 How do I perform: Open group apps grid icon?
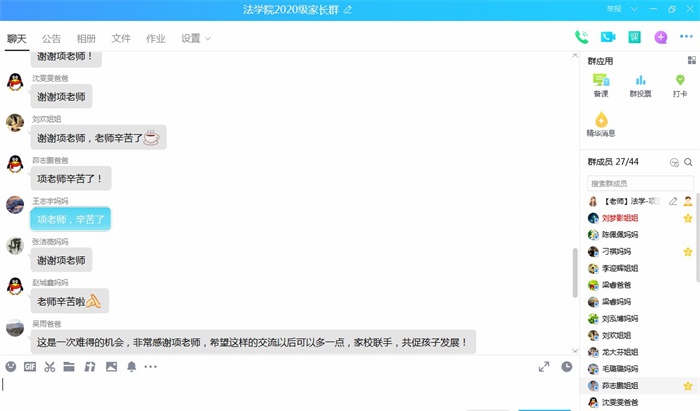pyautogui.click(x=692, y=60)
